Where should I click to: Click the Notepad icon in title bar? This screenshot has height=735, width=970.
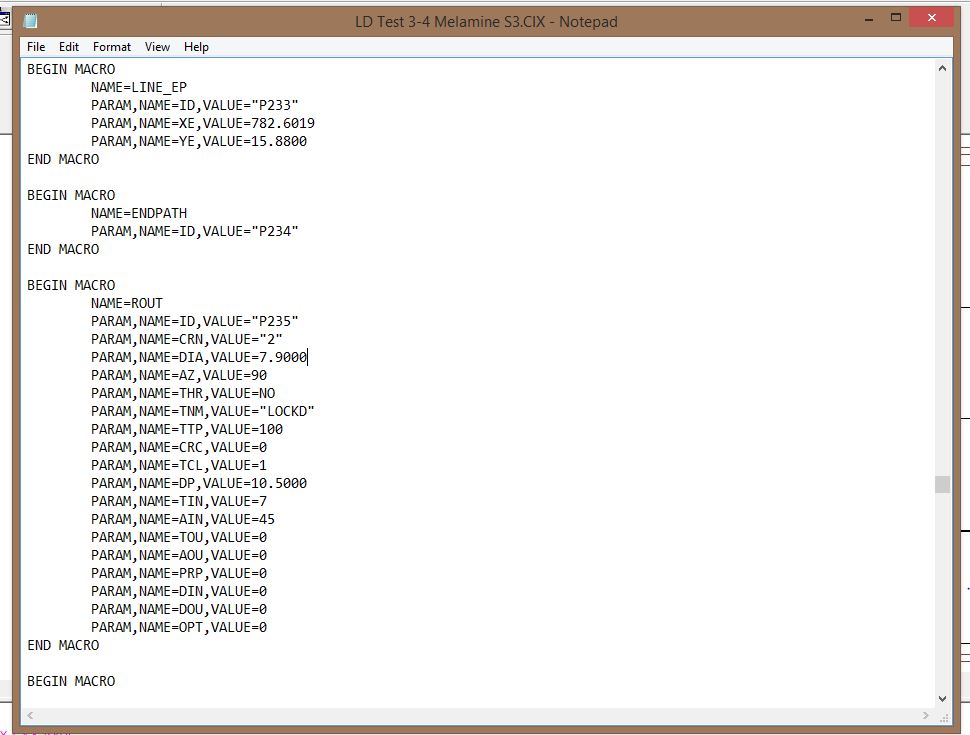(30, 22)
